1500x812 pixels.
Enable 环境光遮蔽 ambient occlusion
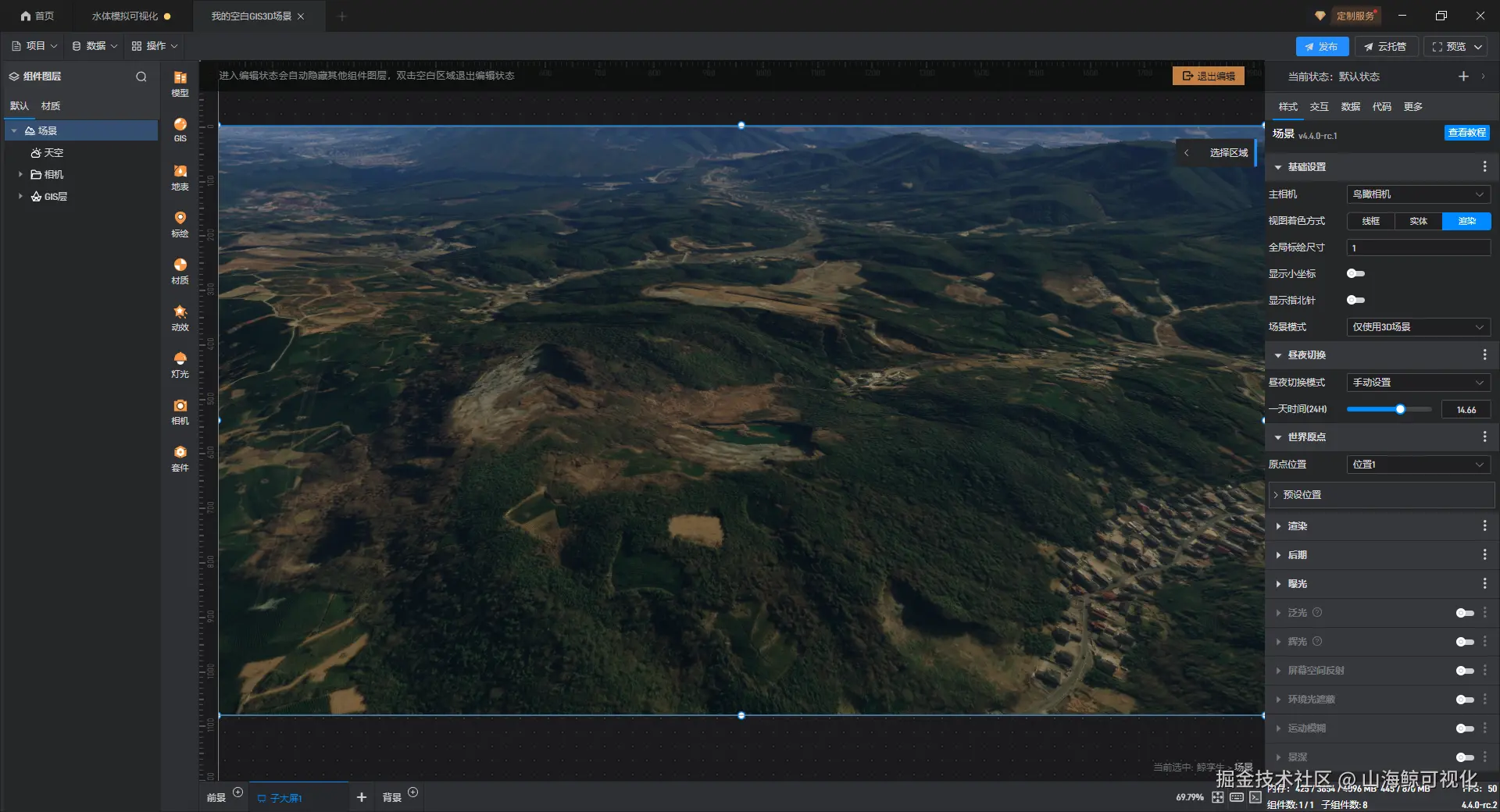(x=1465, y=700)
